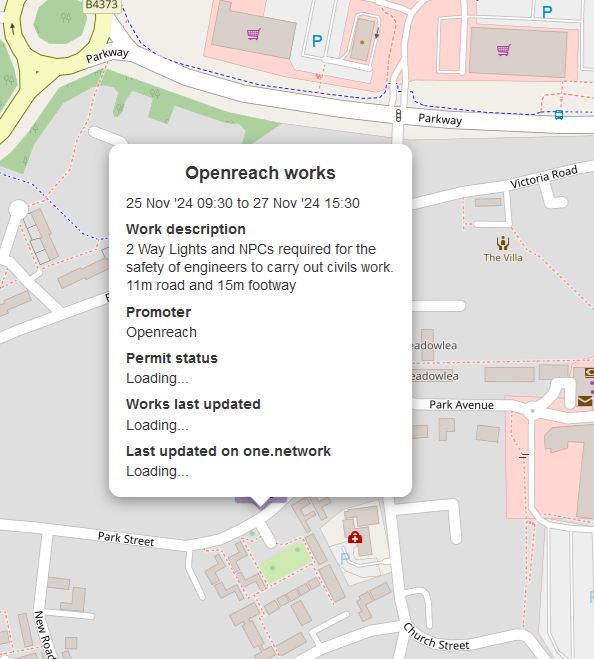This screenshot has height=659, width=594.
Task: Click the 'Promoter' heading
Action: pyautogui.click(x=158, y=312)
